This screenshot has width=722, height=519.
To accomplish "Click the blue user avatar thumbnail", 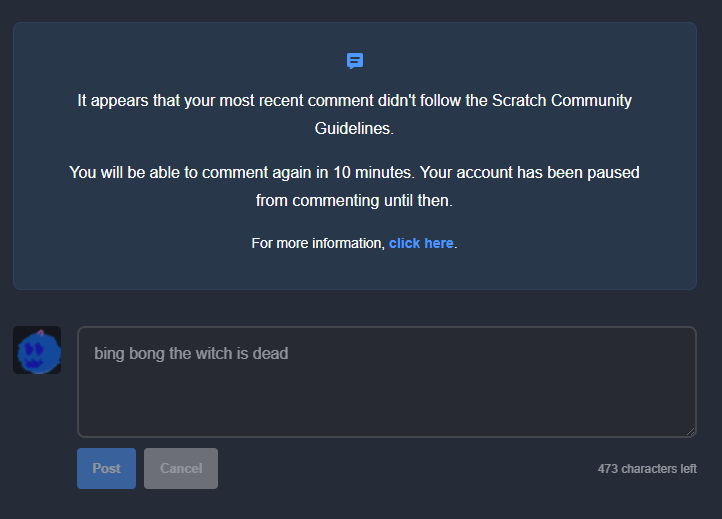I will pos(37,350).
